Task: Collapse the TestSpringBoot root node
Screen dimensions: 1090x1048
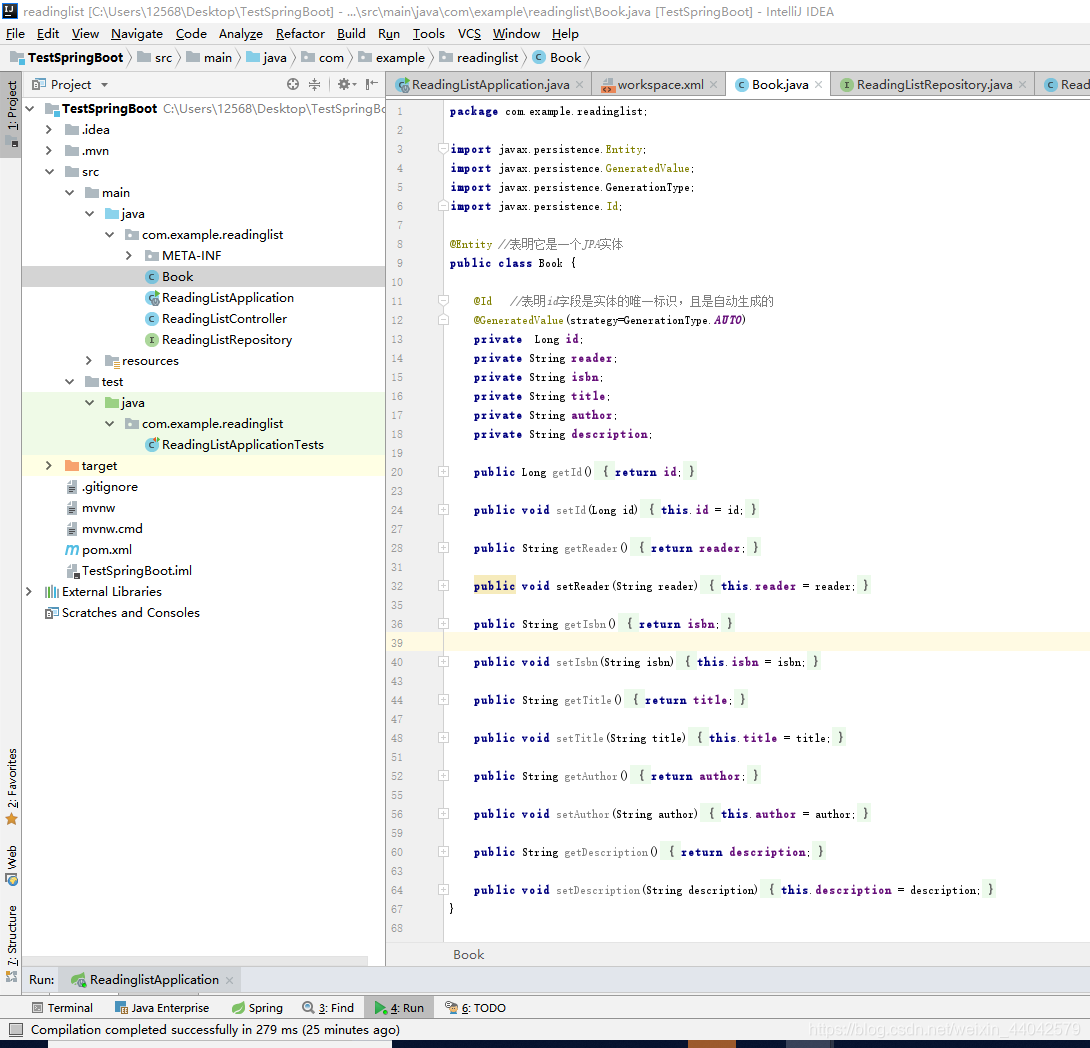Action: pos(29,108)
